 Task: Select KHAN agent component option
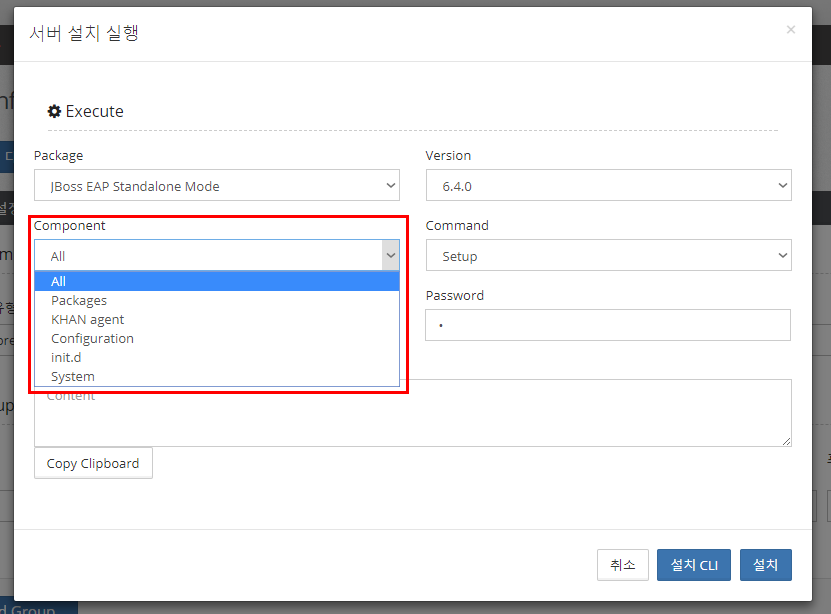click(x=88, y=320)
